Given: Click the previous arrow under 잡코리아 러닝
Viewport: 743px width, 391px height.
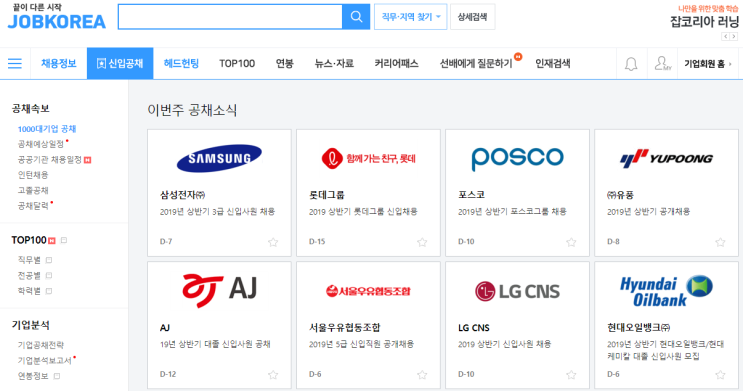Looking at the screenshot, I should [725, 36].
